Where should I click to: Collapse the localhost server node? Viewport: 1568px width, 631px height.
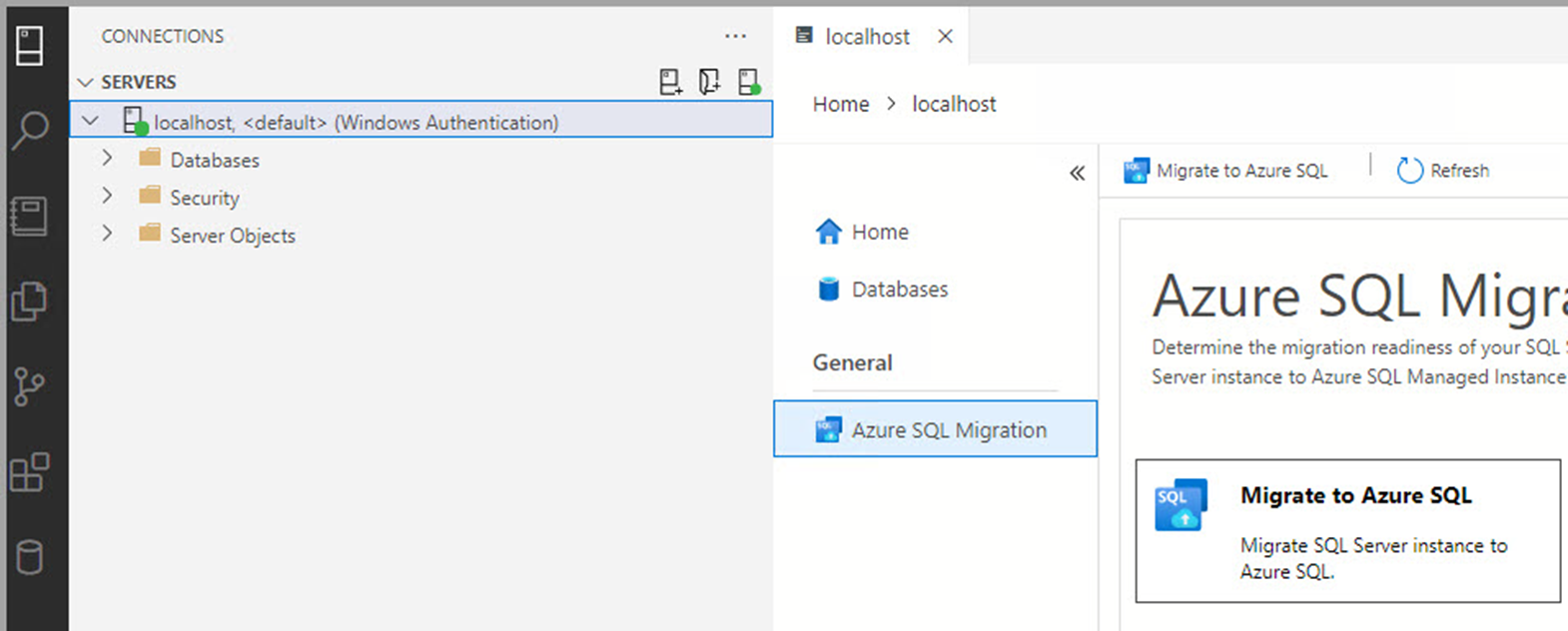[91, 121]
